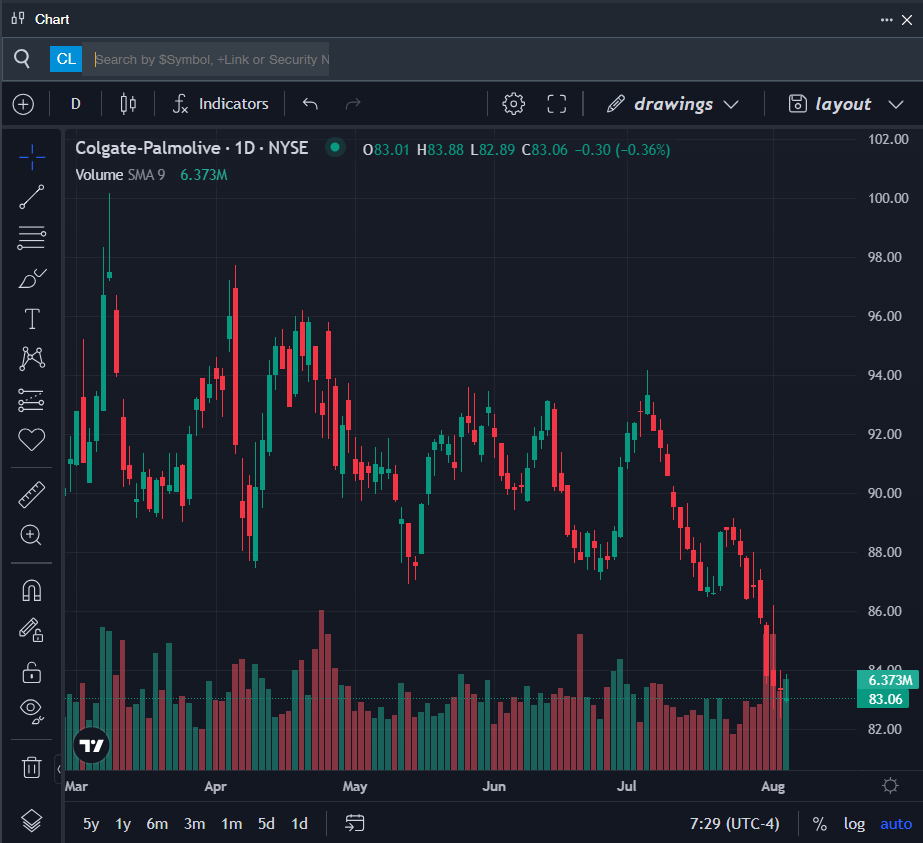923x843 pixels.
Task: Click the 6.373M volume axis label
Action: [x=888, y=680]
